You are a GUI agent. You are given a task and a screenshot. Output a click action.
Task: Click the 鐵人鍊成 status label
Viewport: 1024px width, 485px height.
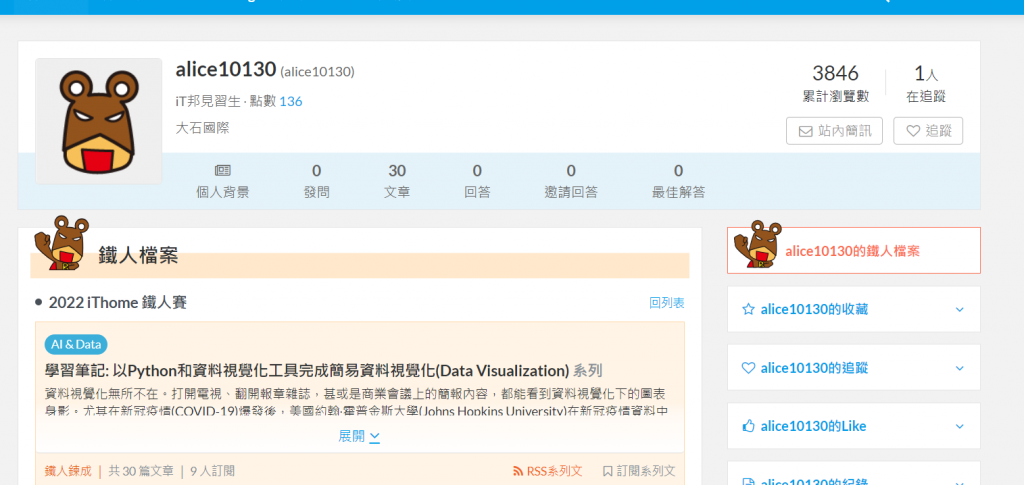[x=68, y=471]
